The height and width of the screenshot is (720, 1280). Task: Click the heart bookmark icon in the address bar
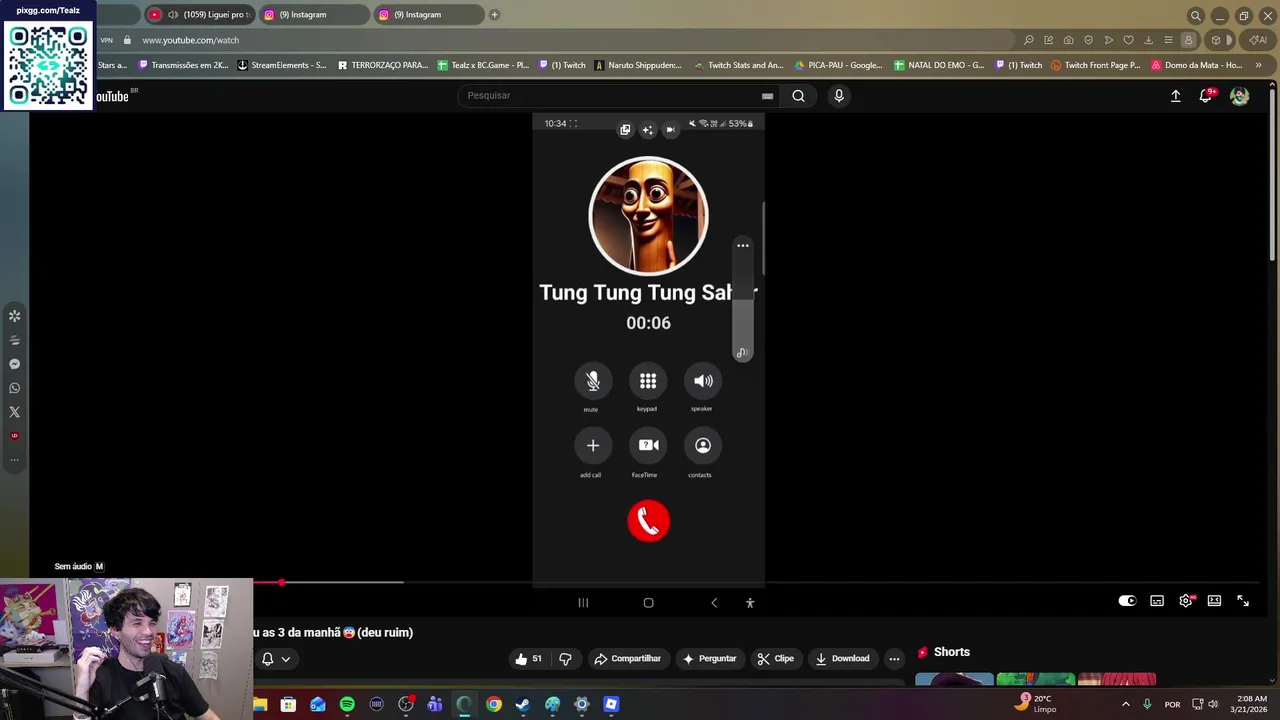[x=1129, y=40]
